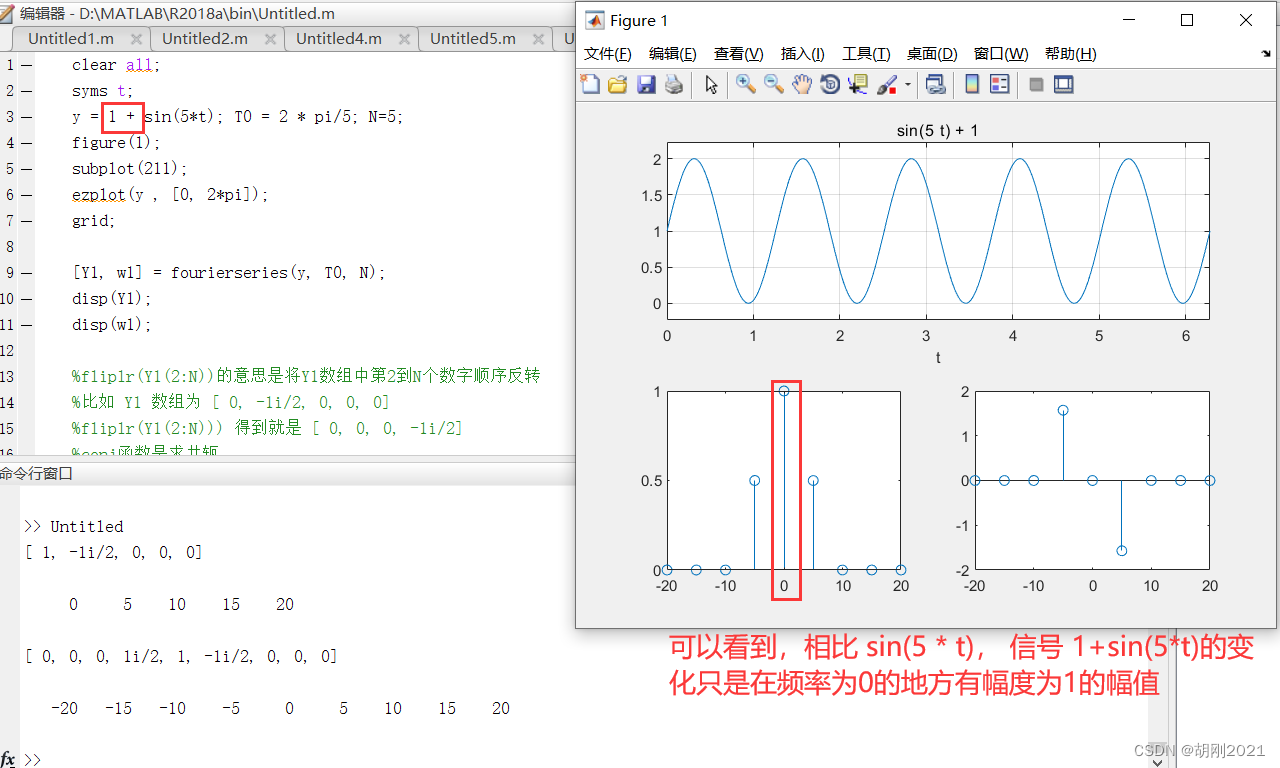Open the 文件(F) menu in Figure 1
Viewport: 1280px width, 768px height.
608,54
